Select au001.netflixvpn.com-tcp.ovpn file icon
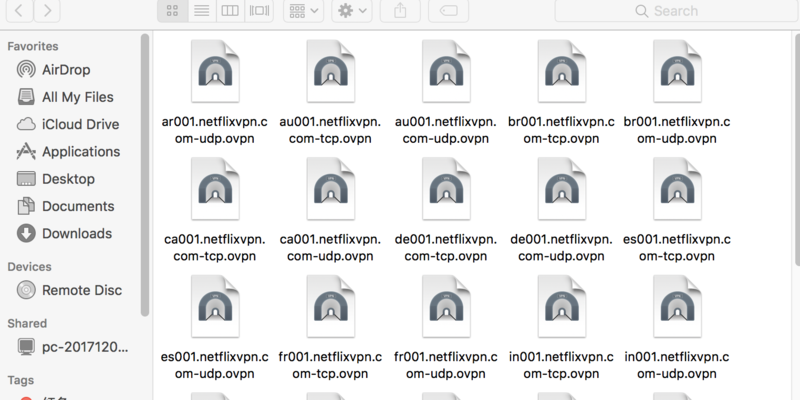The height and width of the screenshot is (400, 800). point(331,71)
